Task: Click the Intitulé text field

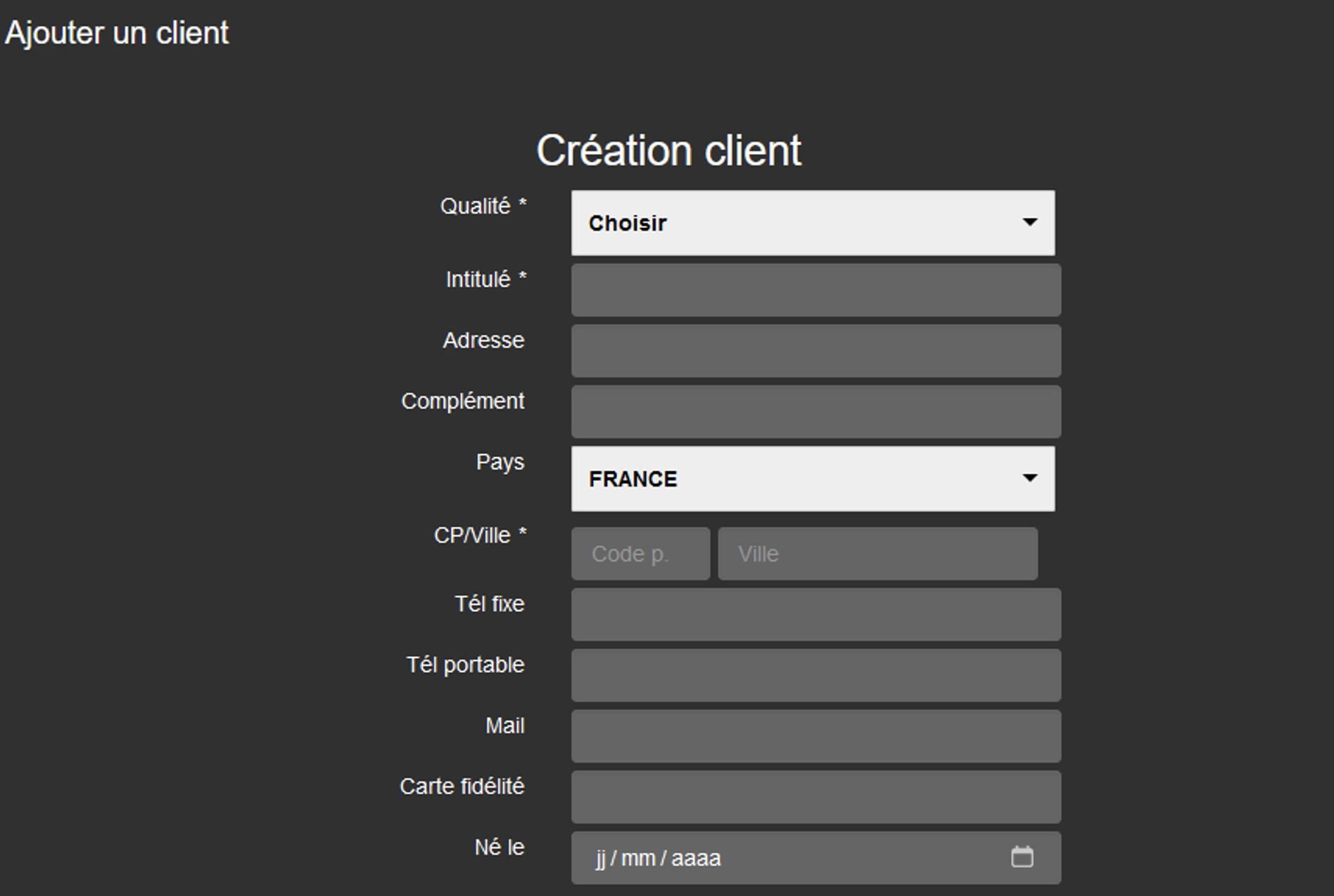Action: point(815,290)
